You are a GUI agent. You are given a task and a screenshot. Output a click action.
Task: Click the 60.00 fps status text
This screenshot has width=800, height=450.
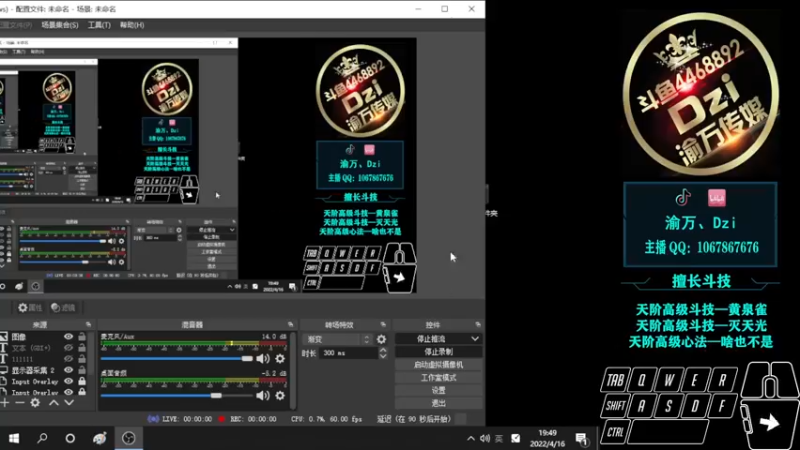tap(345, 419)
